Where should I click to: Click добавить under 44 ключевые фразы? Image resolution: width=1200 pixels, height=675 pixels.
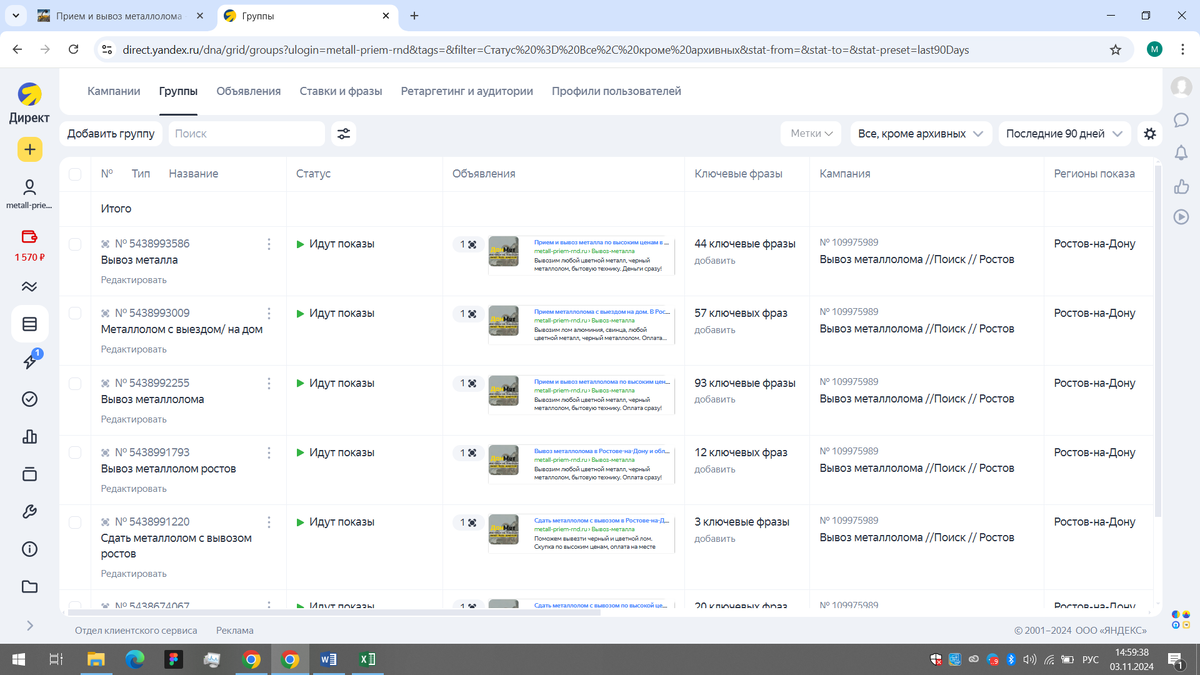point(715,261)
